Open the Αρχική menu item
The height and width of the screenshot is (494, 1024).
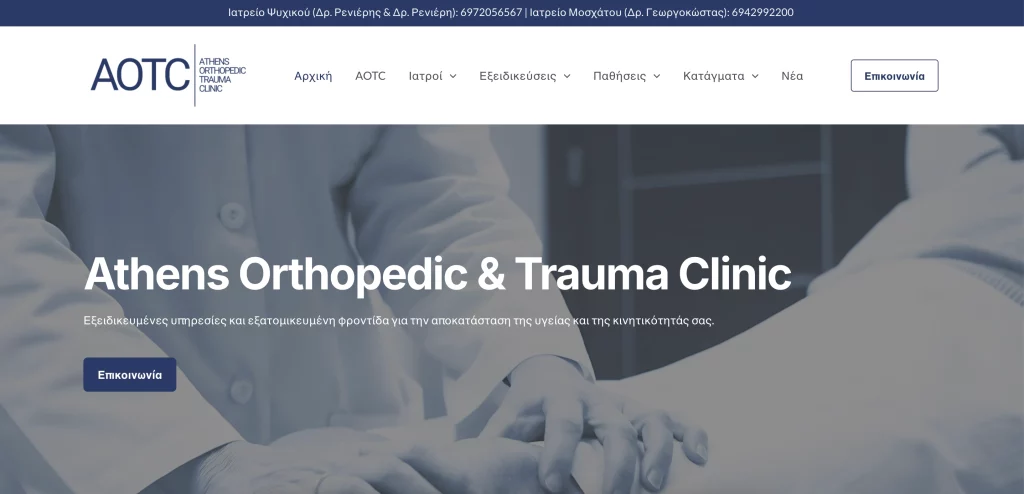click(313, 76)
